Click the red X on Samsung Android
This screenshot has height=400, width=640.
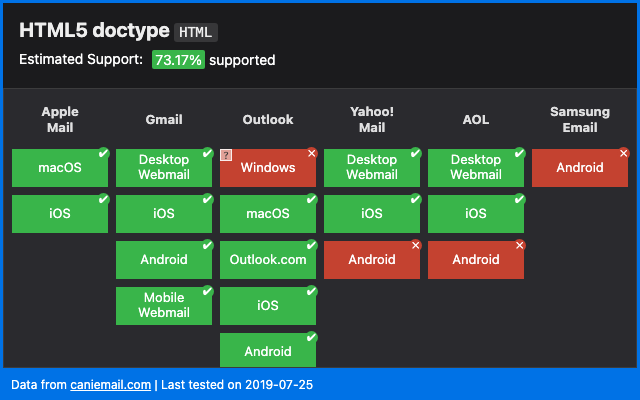623,153
